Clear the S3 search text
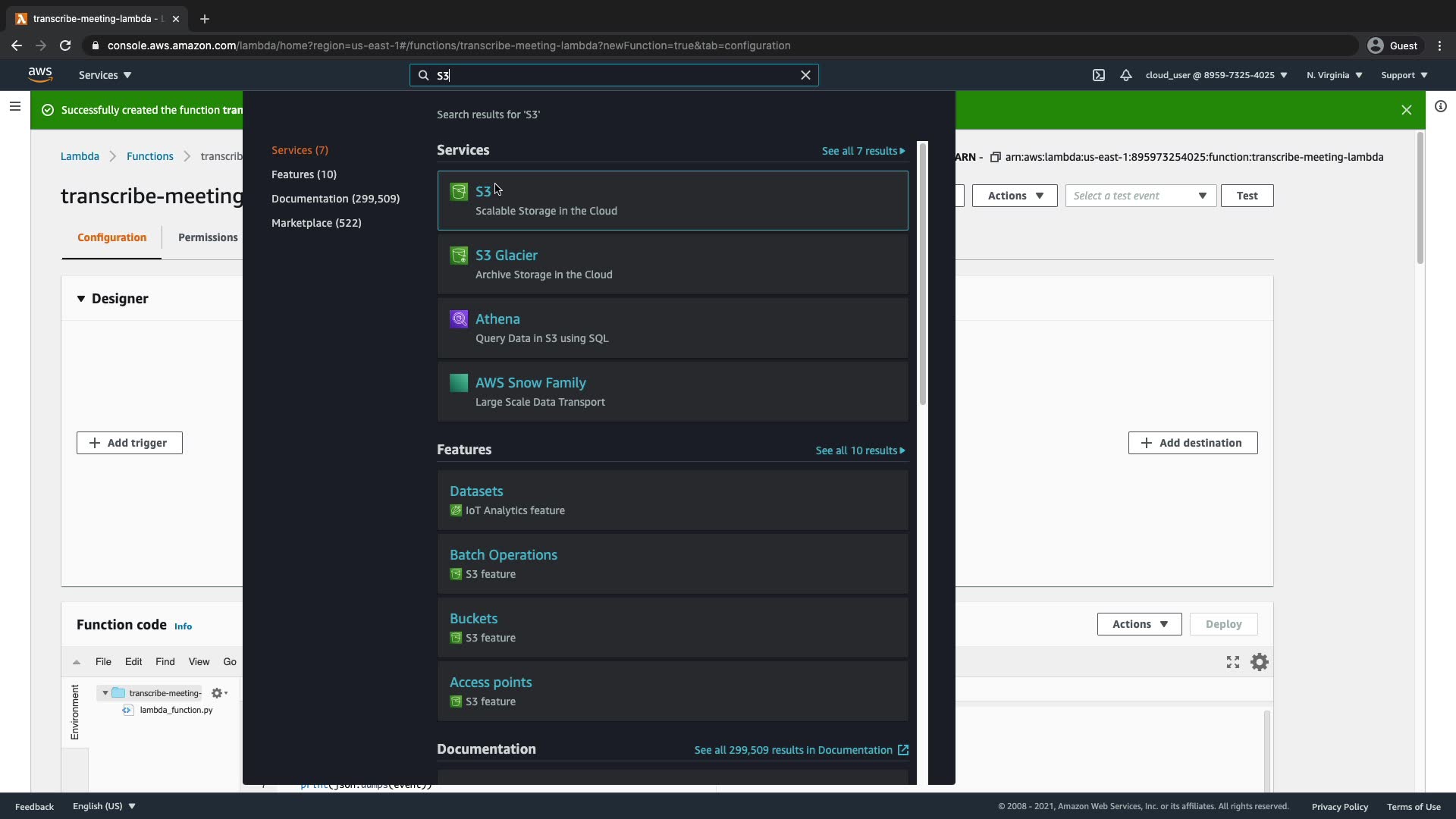1456x819 pixels. pos(805,75)
